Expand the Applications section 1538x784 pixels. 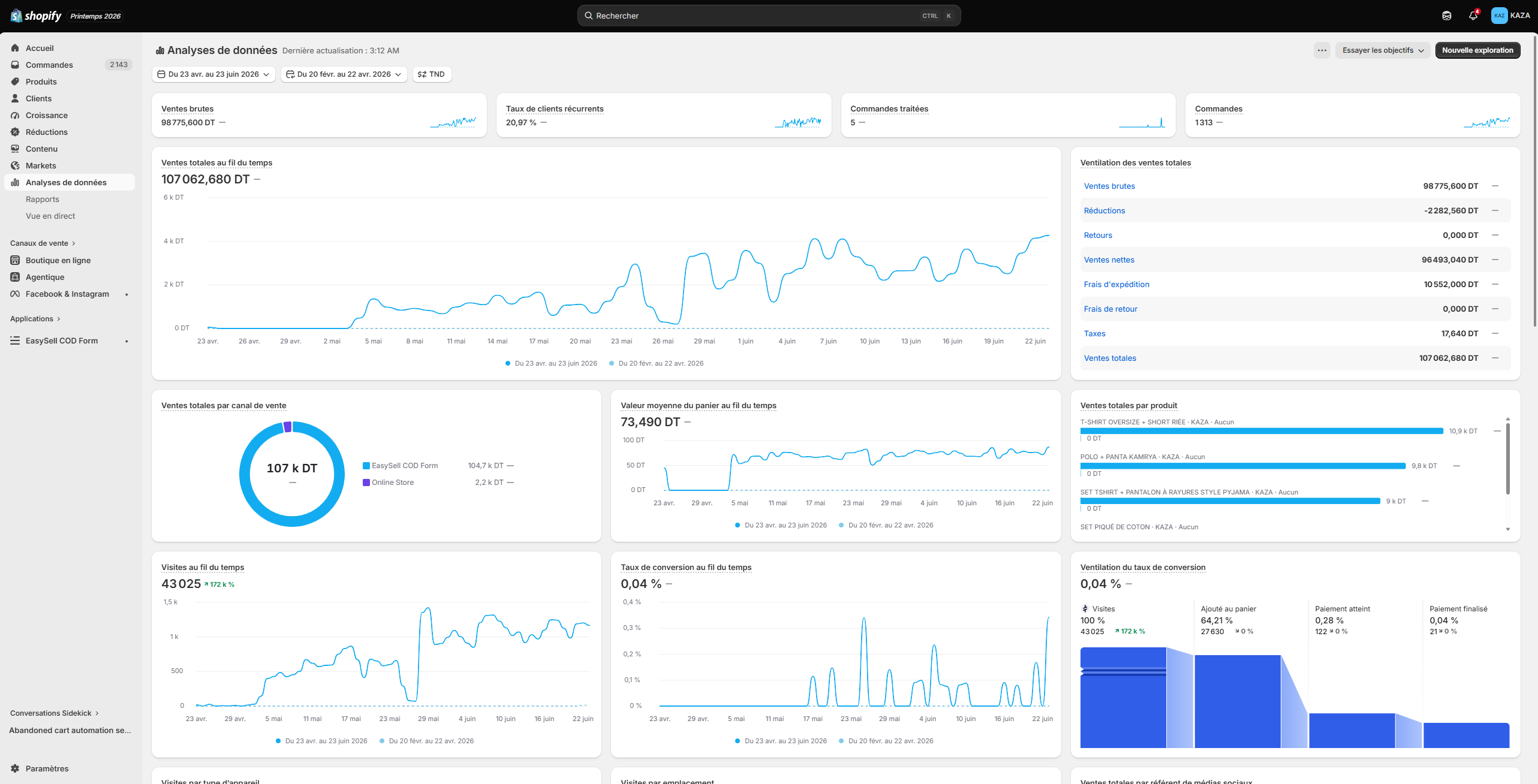[x=35, y=319]
